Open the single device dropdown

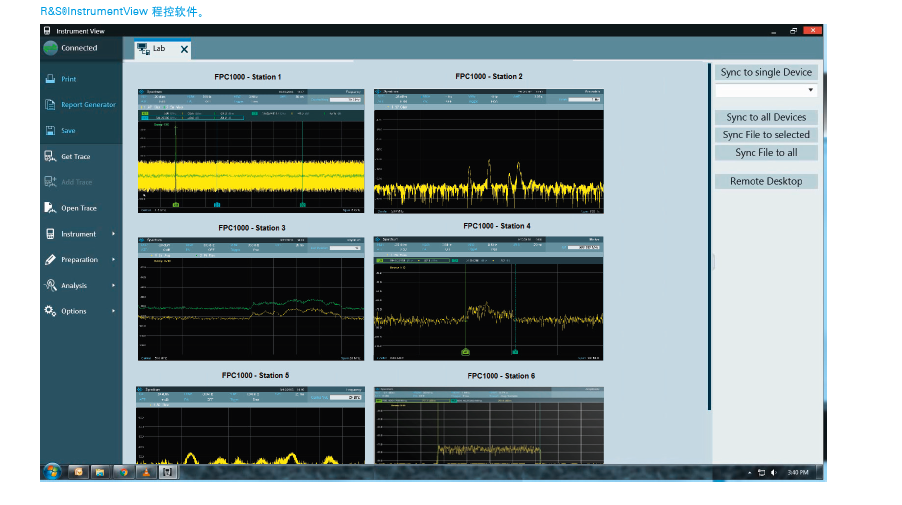pyautogui.click(x=766, y=90)
